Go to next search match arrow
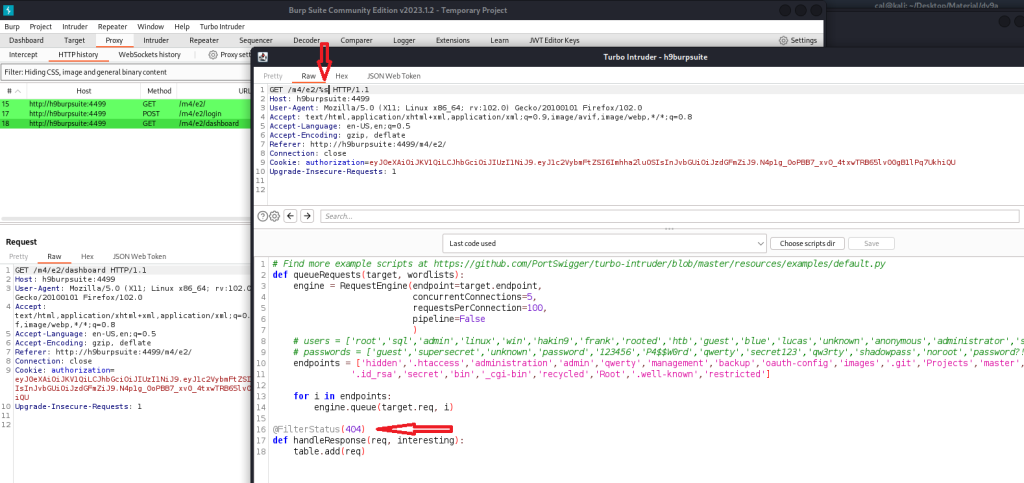Screen dimensions: 1024x483 (307, 216)
